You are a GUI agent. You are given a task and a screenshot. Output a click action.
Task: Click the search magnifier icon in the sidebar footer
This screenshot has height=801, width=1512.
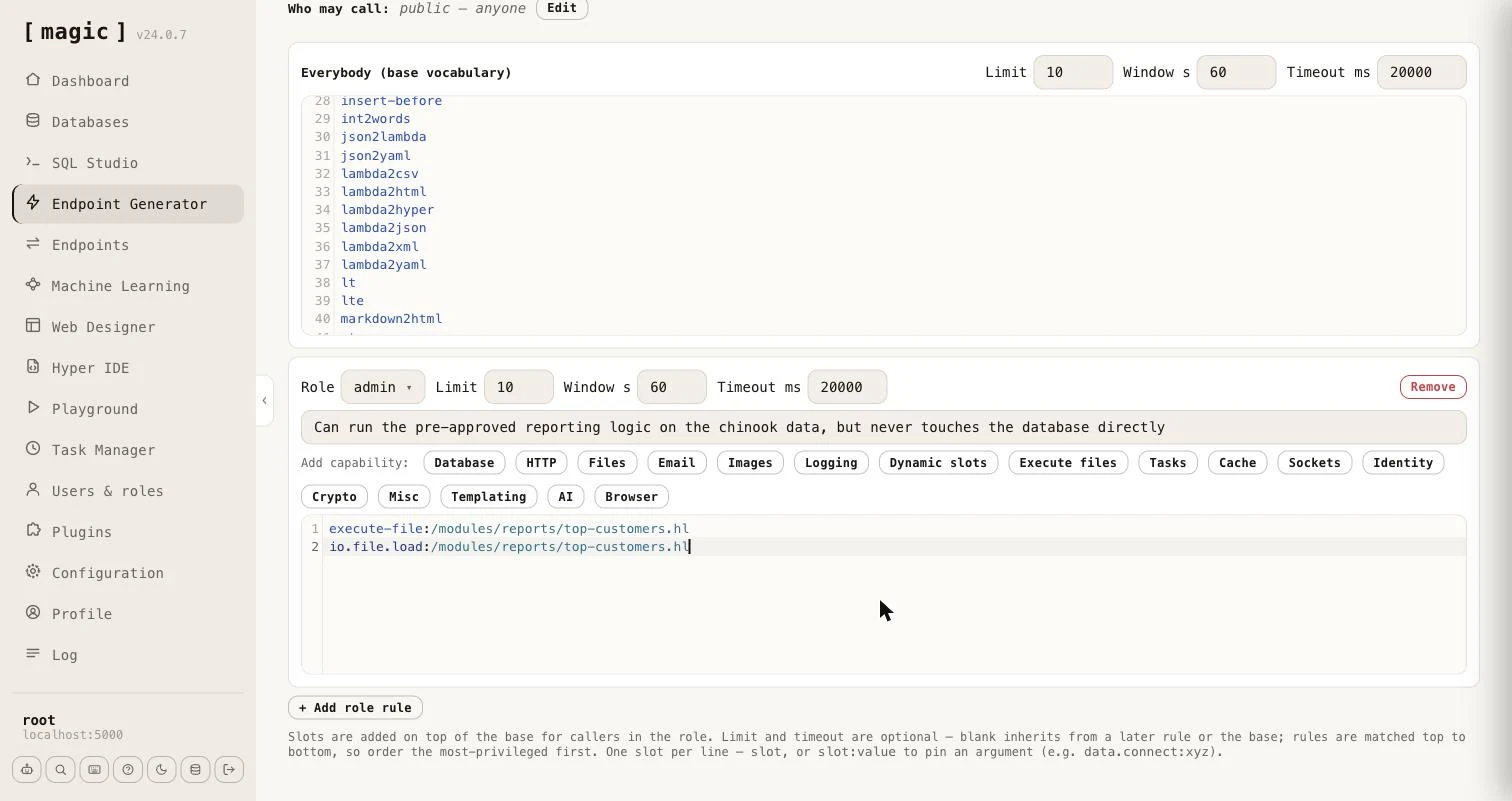tap(60, 770)
